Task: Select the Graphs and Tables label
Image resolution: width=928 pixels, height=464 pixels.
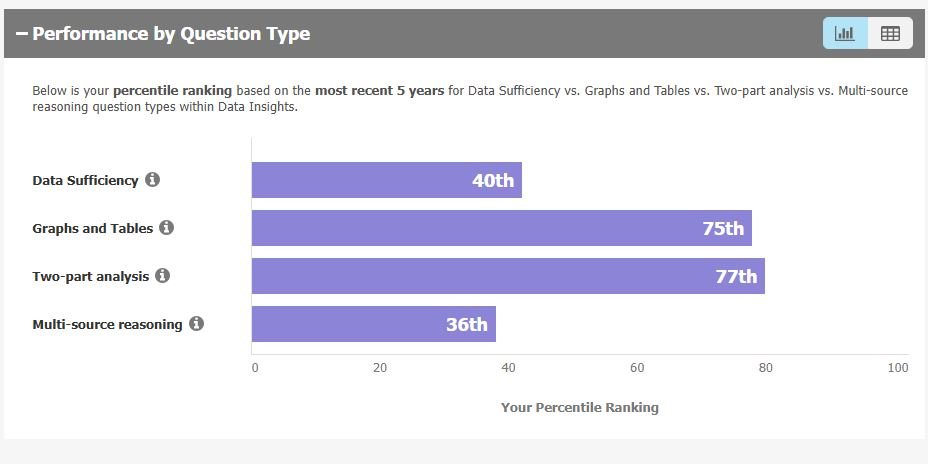Action: [93, 229]
